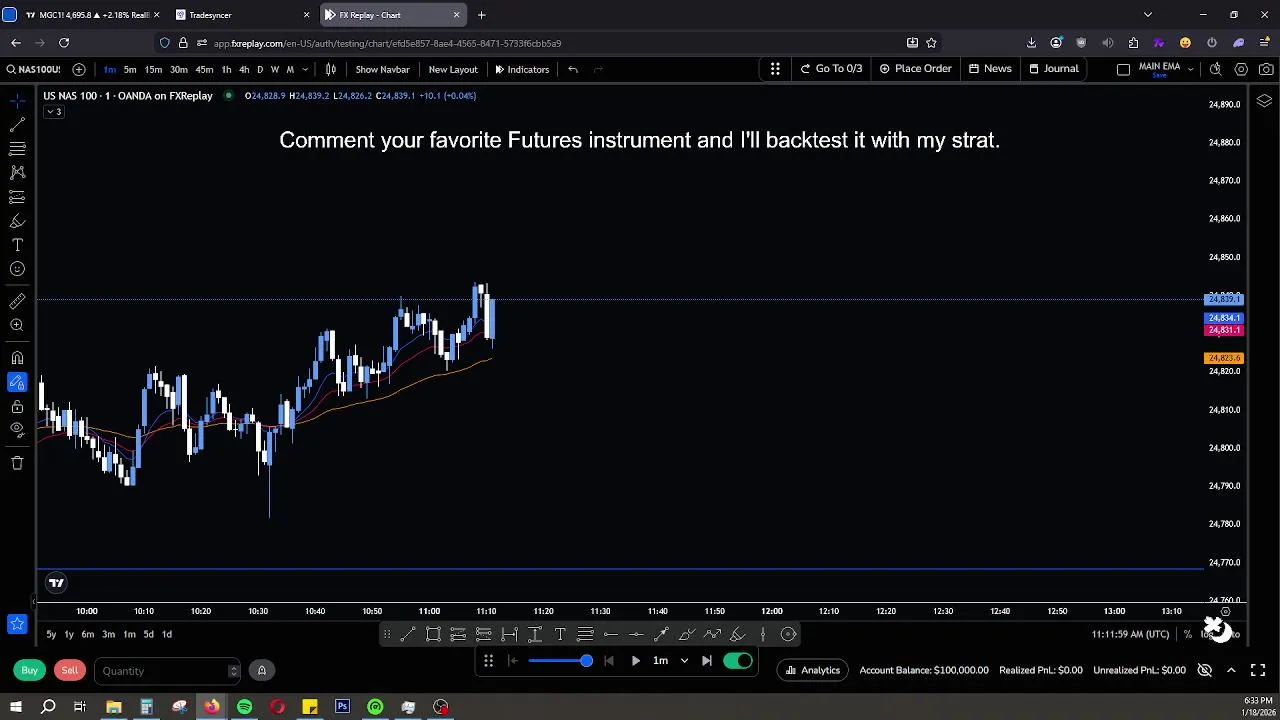This screenshot has width=1280, height=720.
Task: Undo the last chart action
Action: (x=573, y=69)
